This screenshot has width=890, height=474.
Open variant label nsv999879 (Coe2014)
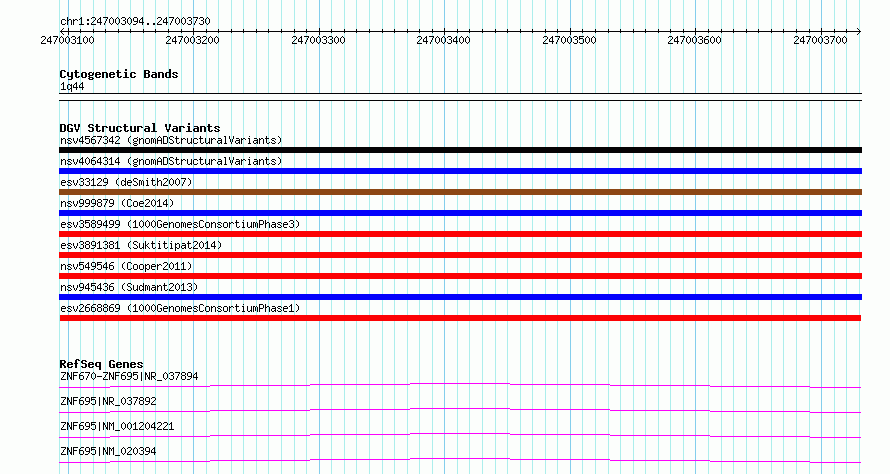pyautogui.click(x=117, y=203)
